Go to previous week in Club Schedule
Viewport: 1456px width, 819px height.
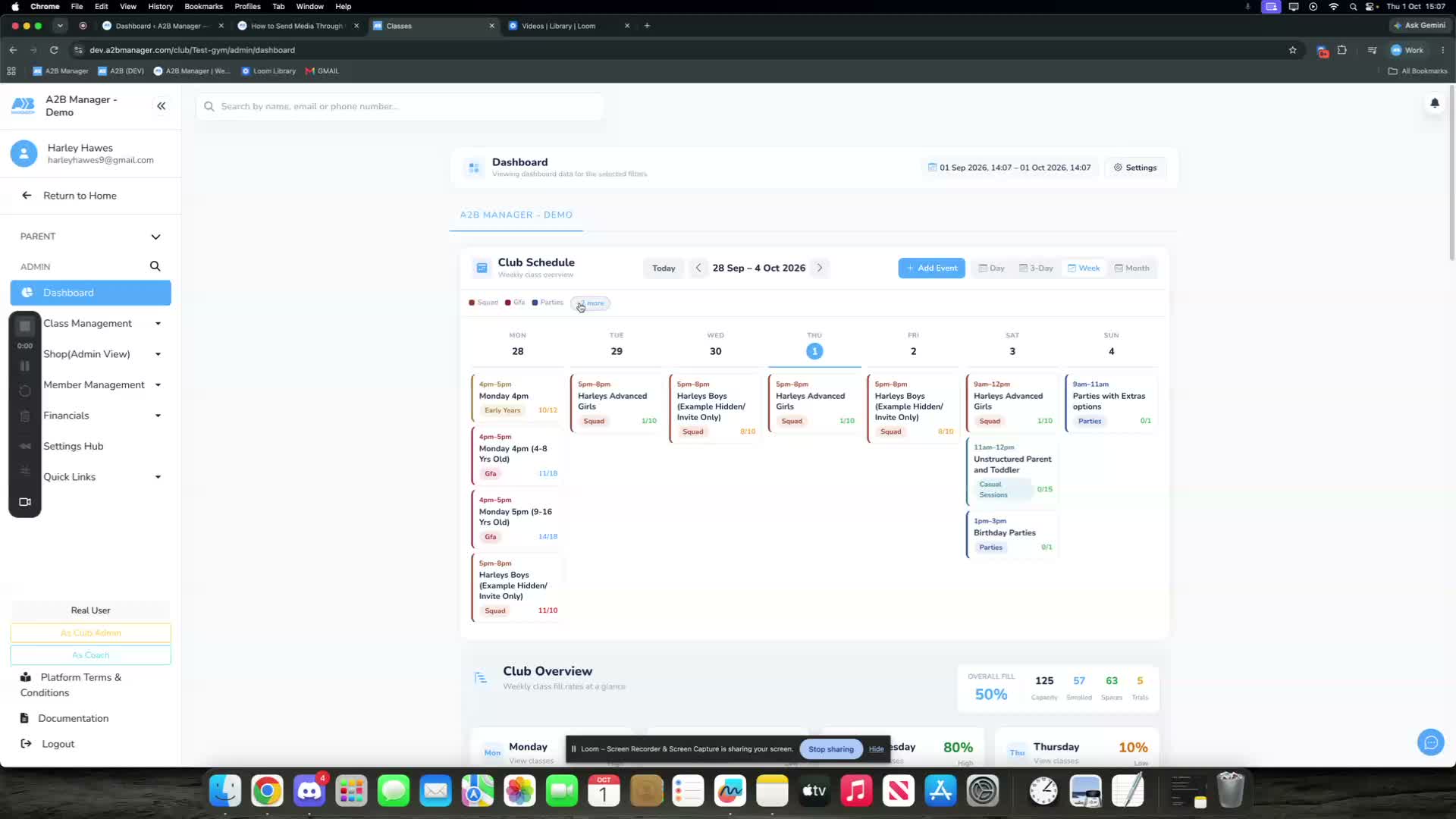pyautogui.click(x=698, y=268)
